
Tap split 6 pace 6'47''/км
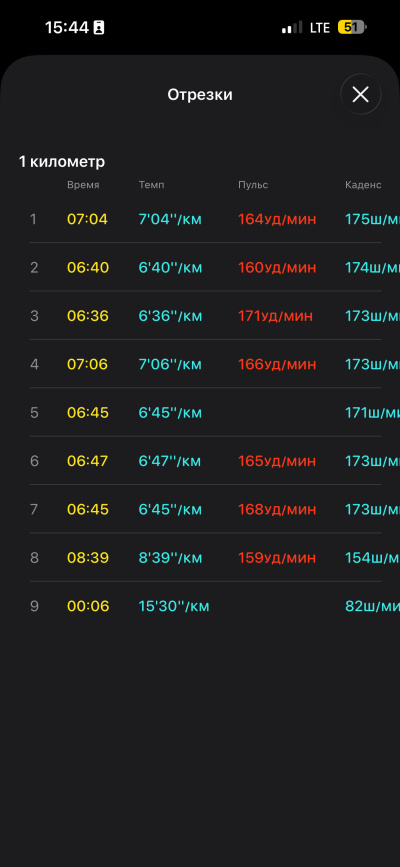170,461
